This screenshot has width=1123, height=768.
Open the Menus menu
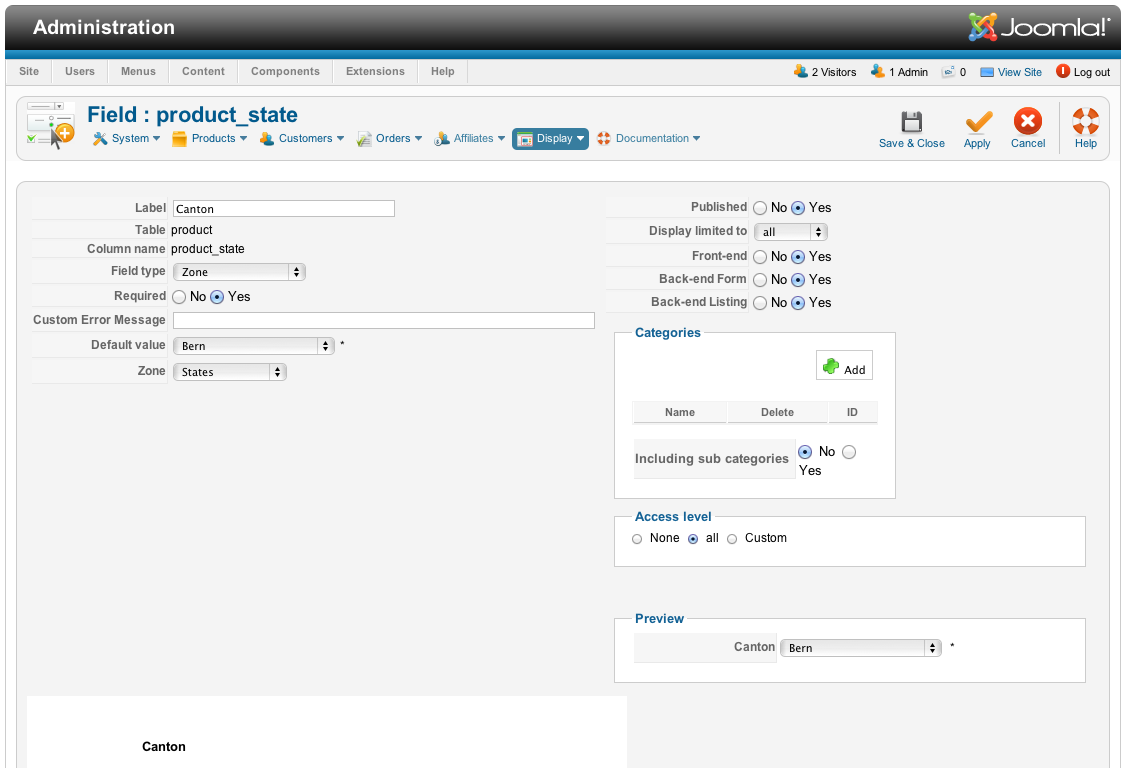138,71
